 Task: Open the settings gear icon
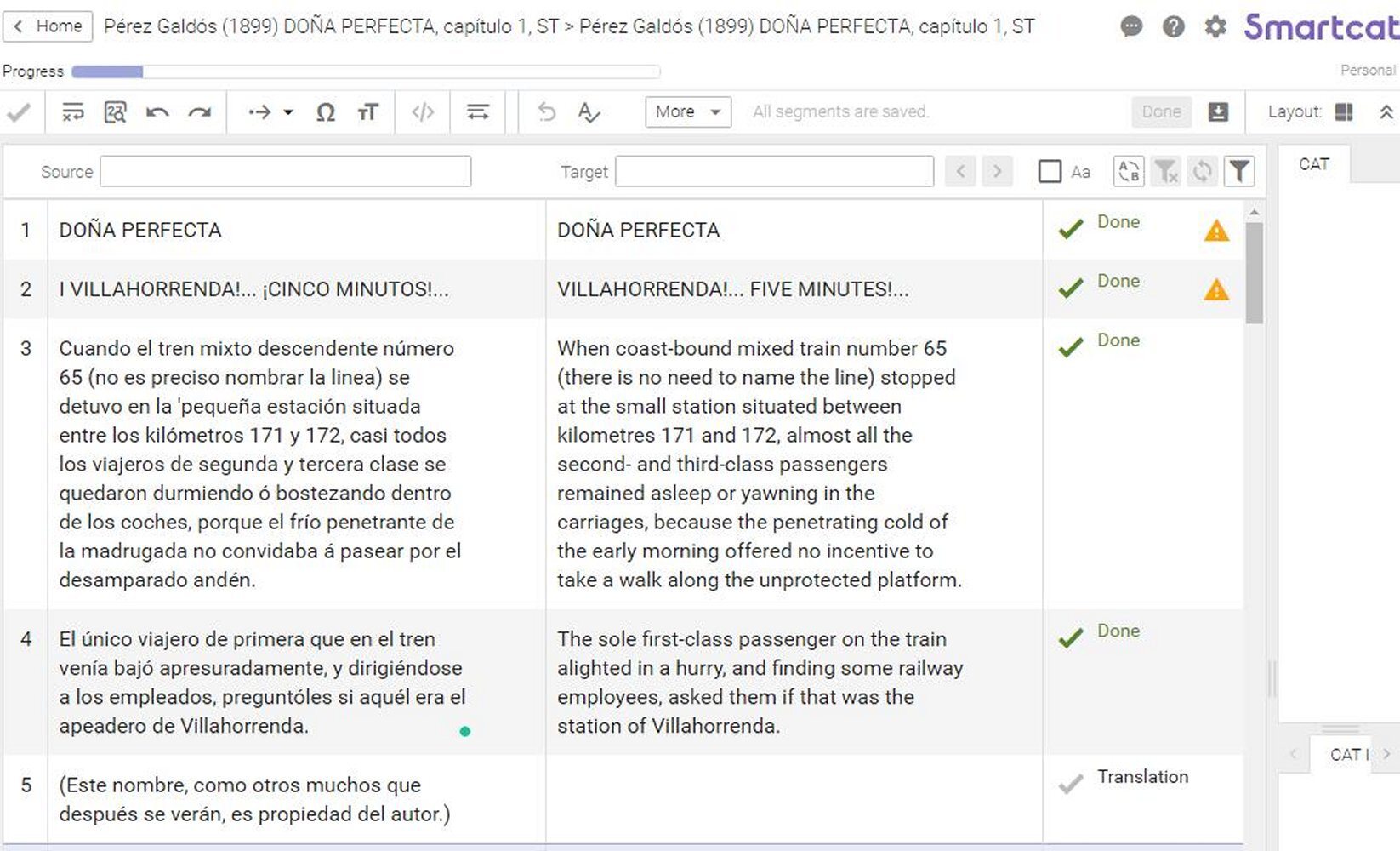click(1215, 27)
